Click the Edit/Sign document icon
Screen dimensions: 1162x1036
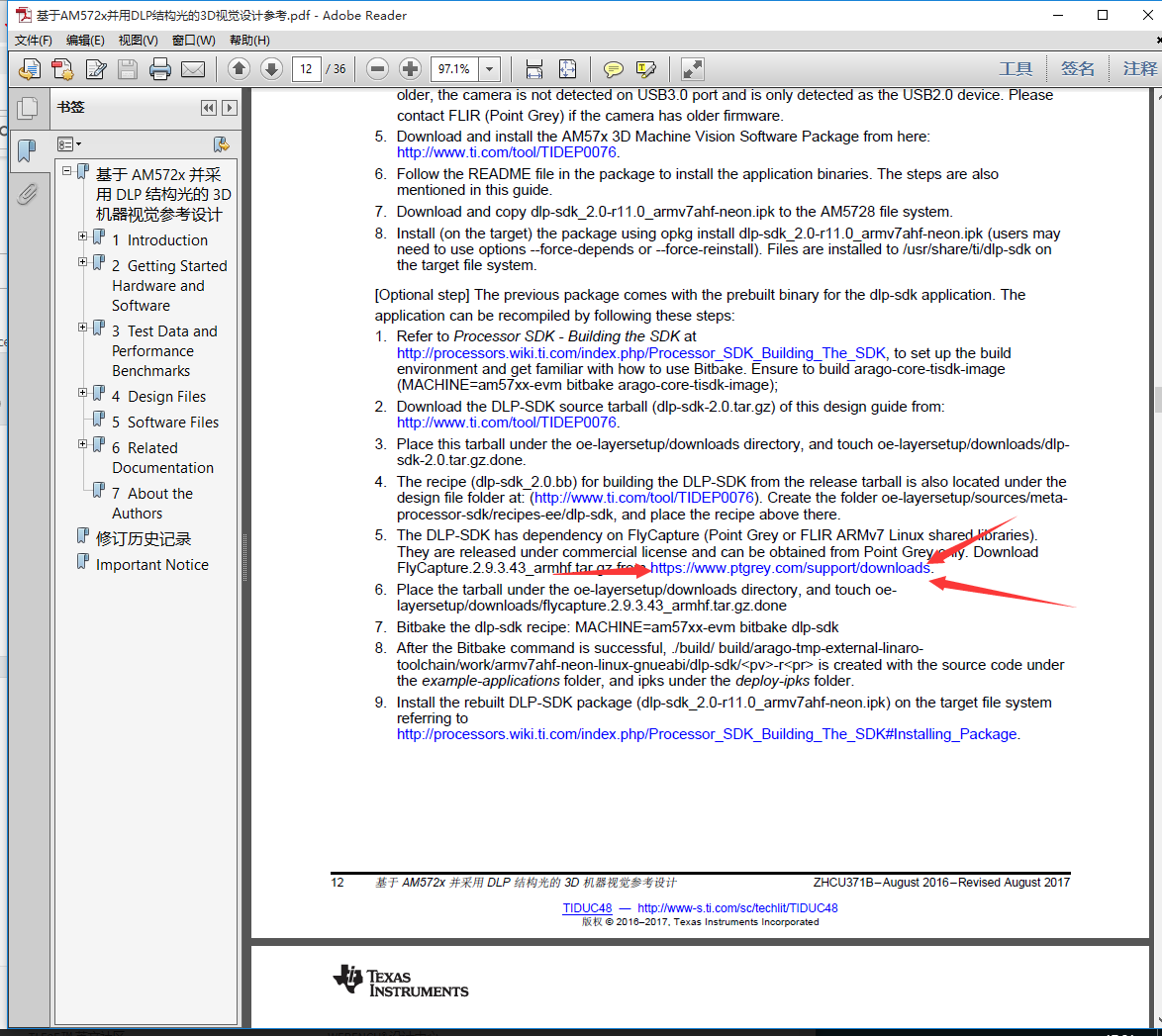point(96,69)
